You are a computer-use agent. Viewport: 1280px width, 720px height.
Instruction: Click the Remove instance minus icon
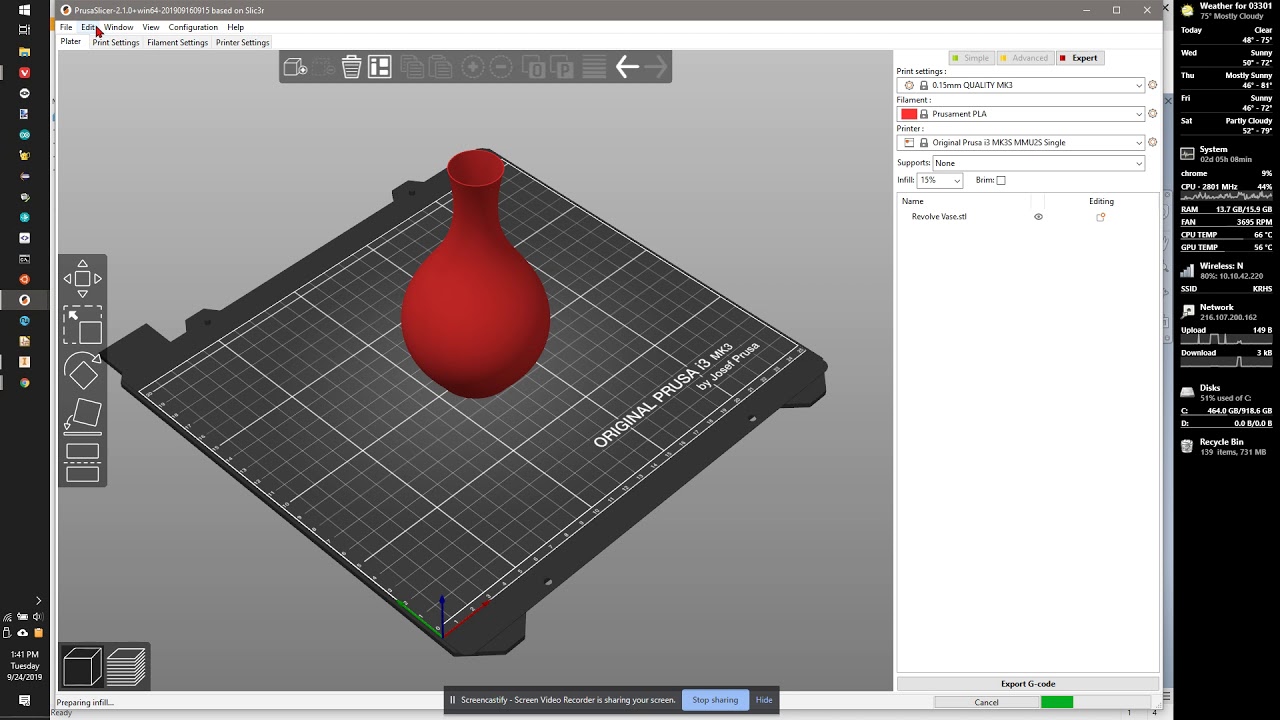[x=501, y=67]
